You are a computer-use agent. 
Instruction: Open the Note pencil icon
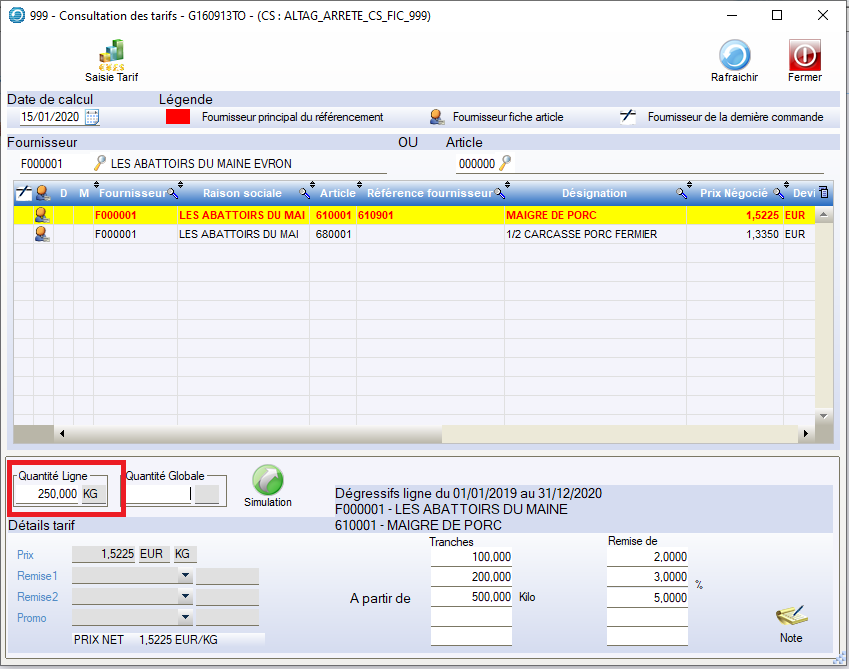click(790, 615)
